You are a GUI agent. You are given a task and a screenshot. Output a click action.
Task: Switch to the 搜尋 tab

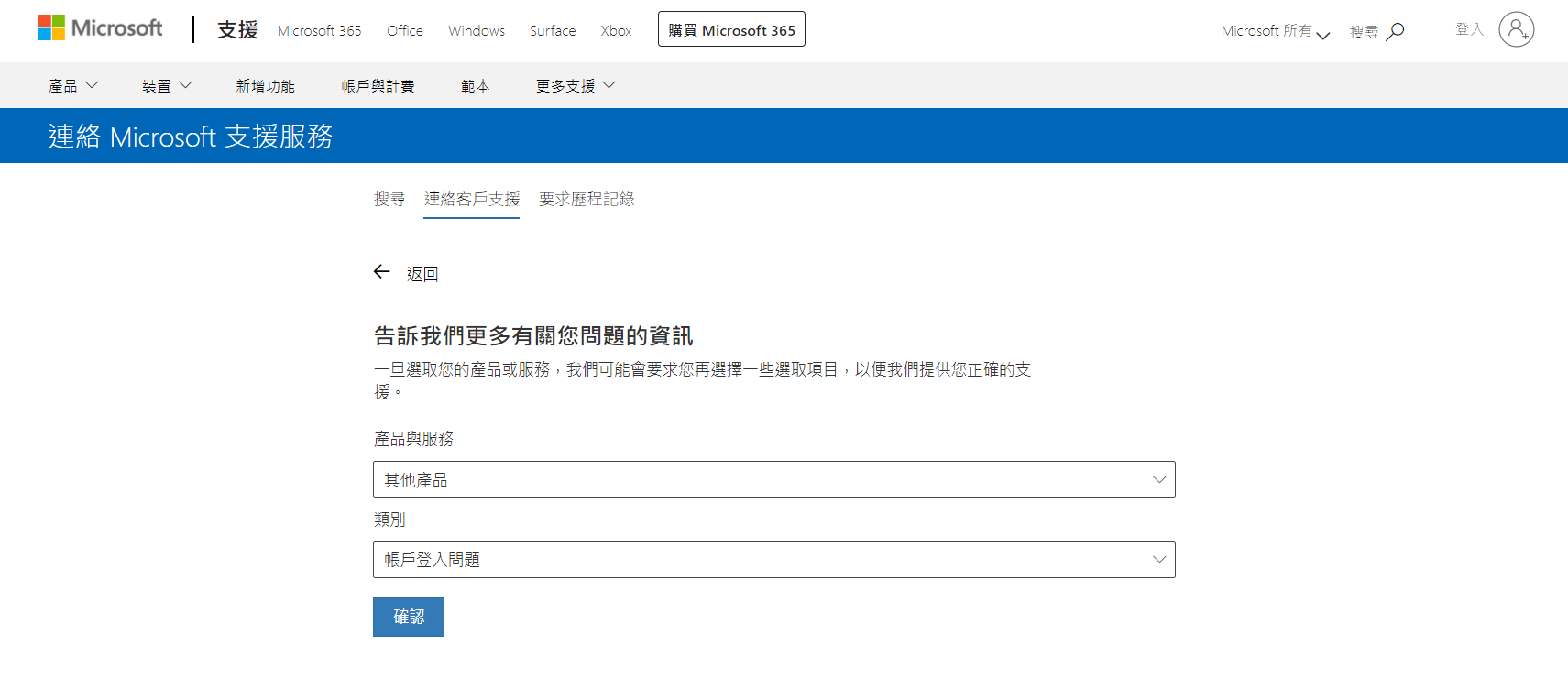coord(389,199)
